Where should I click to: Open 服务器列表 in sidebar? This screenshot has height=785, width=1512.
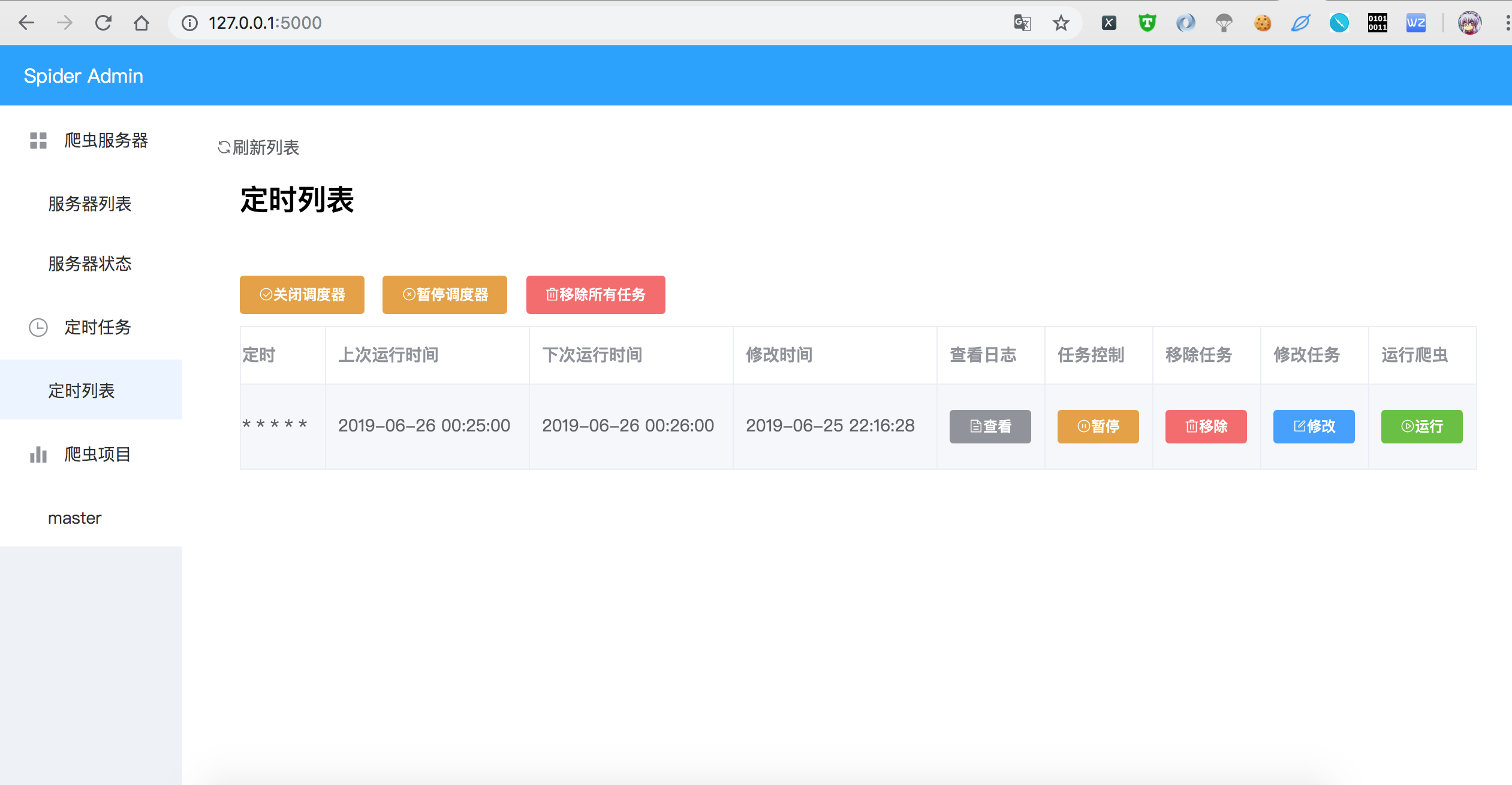[x=90, y=204]
